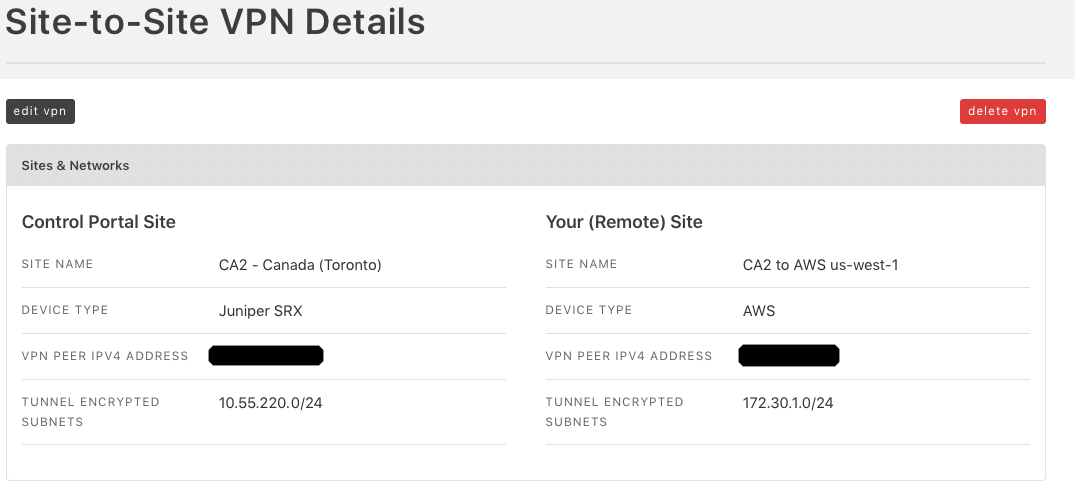Select the Juniper SRX device type value

click(261, 311)
